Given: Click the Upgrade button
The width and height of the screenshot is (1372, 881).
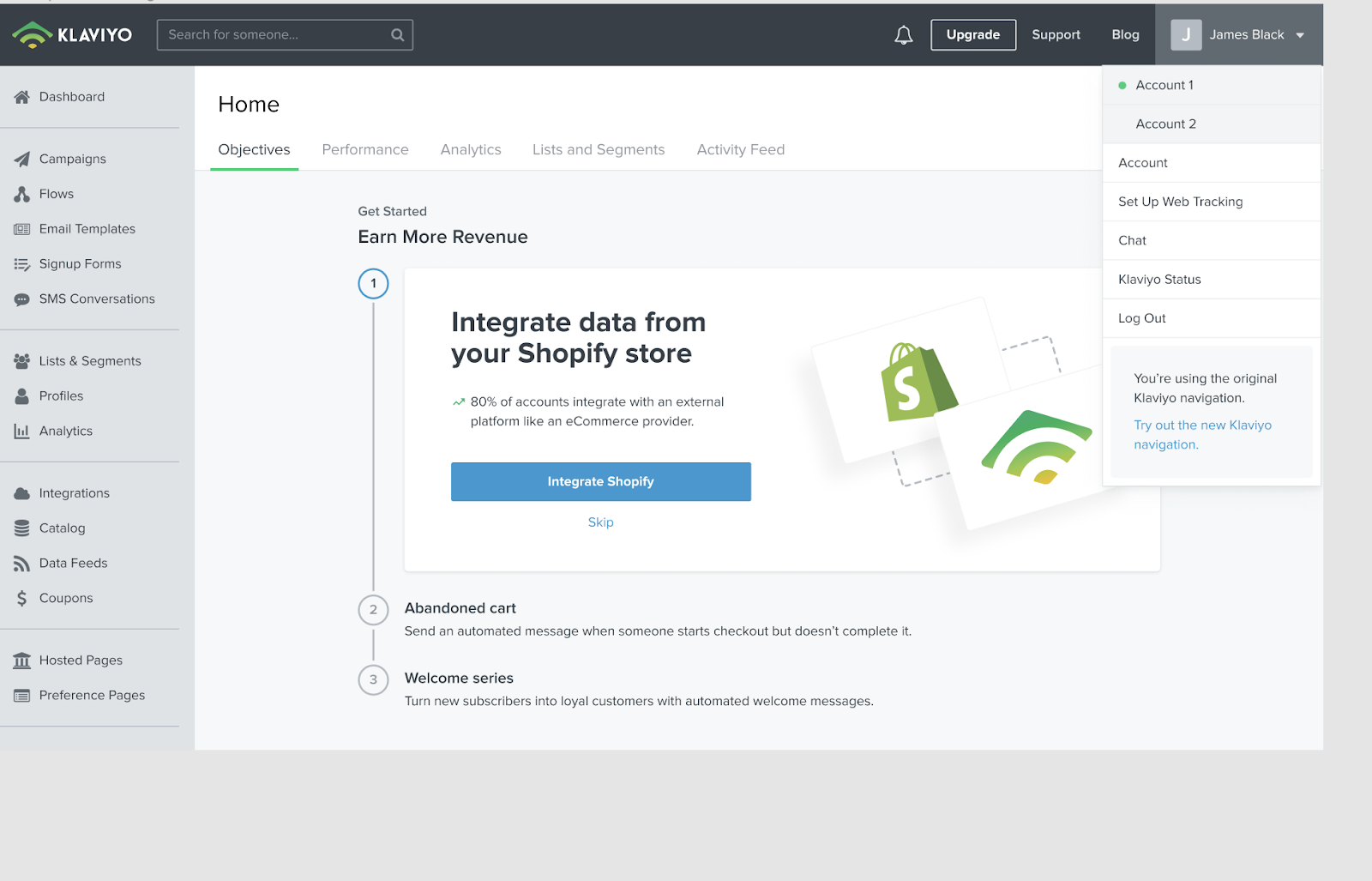Looking at the screenshot, I should [973, 35].
